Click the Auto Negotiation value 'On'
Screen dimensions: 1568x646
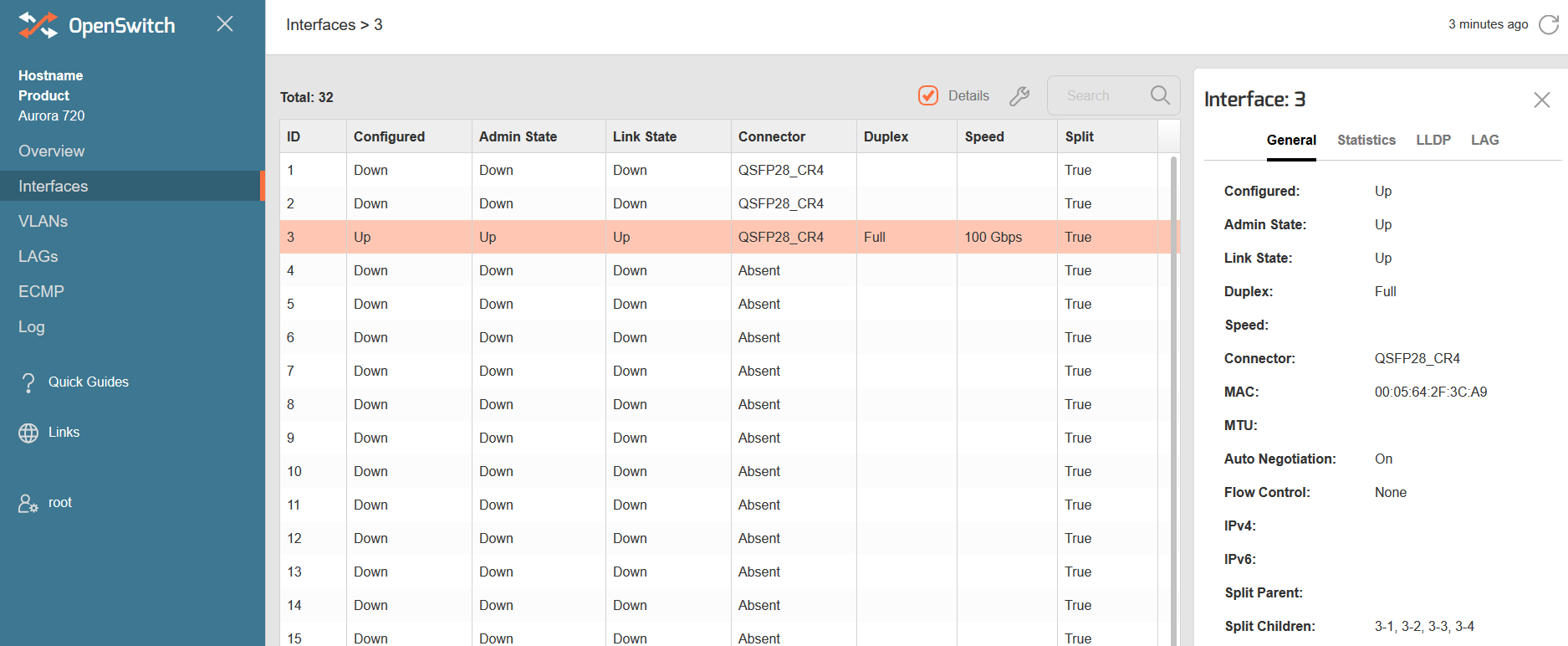pos(1384,459)
